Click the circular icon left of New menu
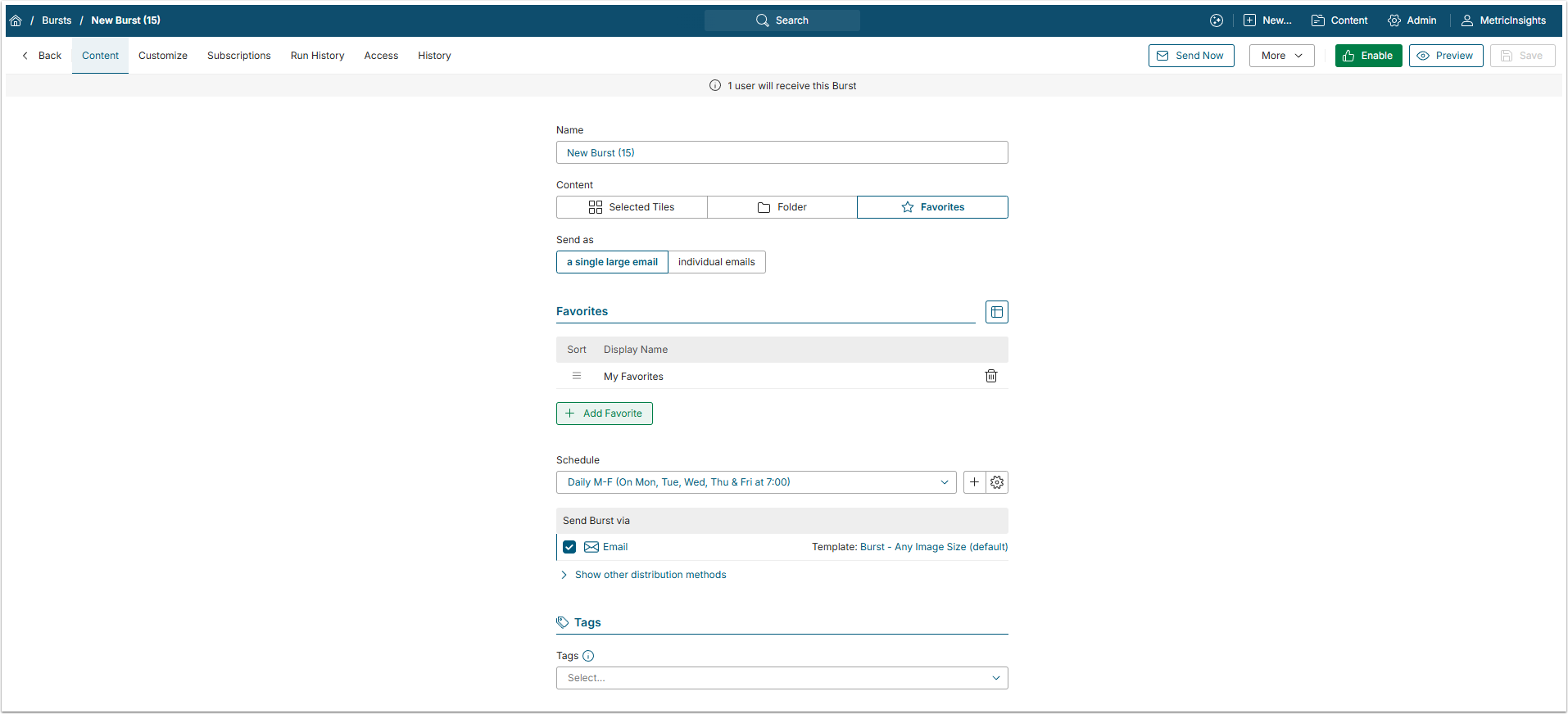Viewport: 1568px width, 714px height. [1217, 20]
